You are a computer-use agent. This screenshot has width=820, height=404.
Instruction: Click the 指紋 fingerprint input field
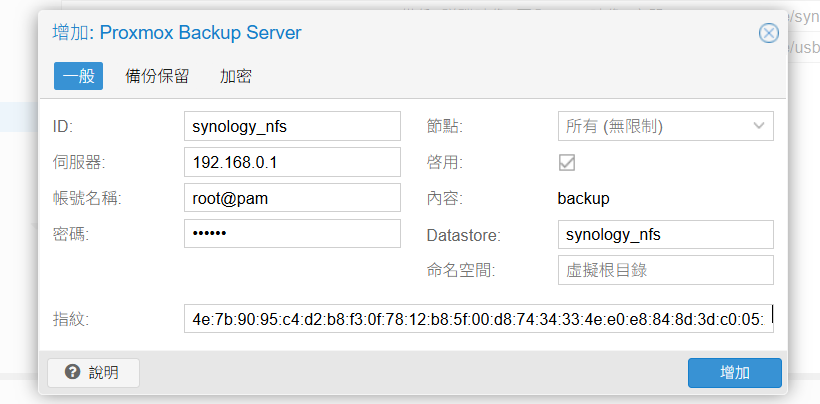(x=478, y=319)
